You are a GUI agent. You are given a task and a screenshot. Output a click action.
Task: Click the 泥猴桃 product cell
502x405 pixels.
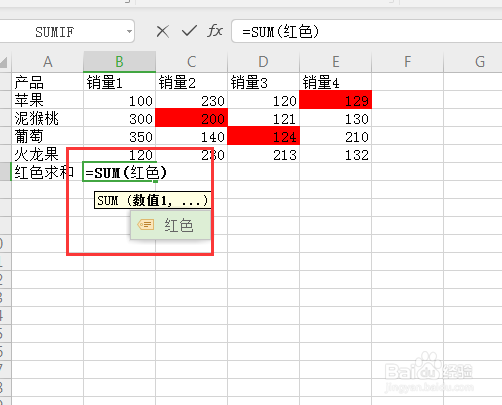[x=47, y=118]
